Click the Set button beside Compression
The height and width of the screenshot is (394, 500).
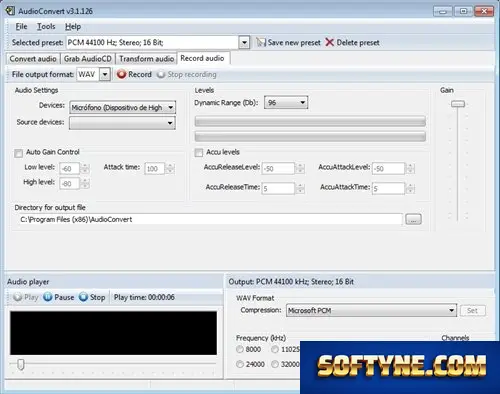click(x=473, y=311)
